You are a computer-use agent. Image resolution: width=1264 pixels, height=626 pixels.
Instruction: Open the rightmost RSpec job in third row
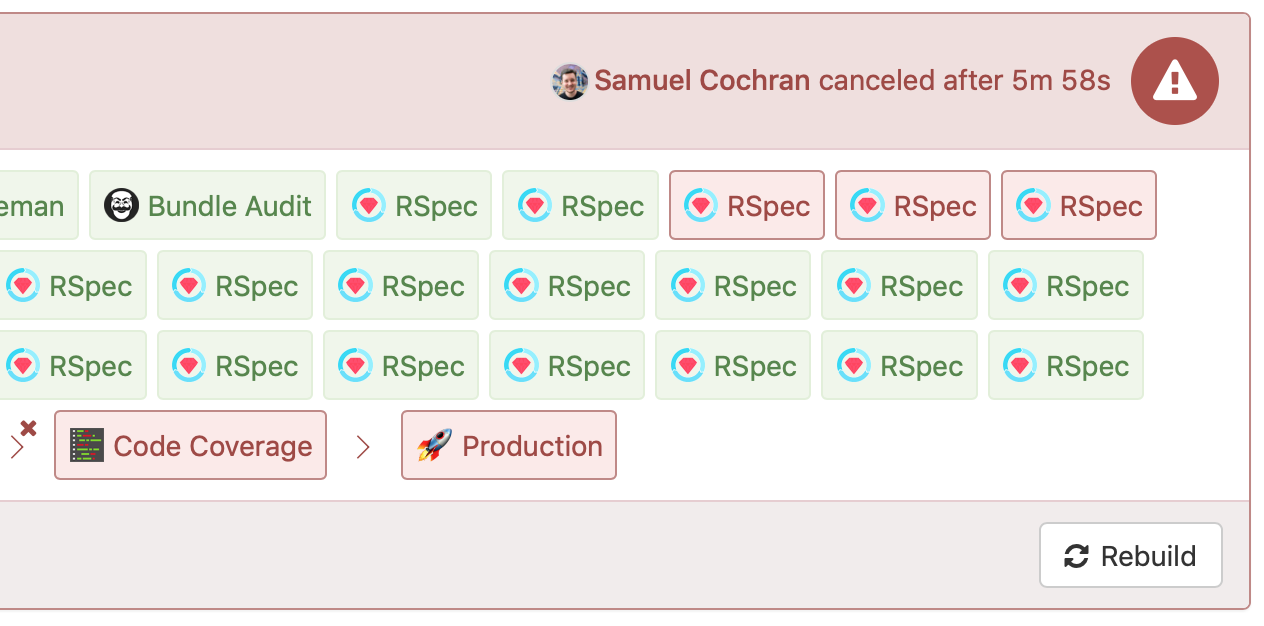point(1065,366)
